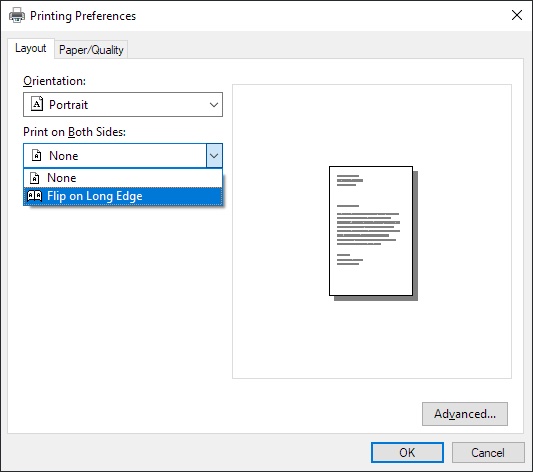The width and height of the screenshot is (533, 472).
Task: Click the open-book icon for Flip on Long Edge
Action: pyautogui.click(x=35, y=196)
